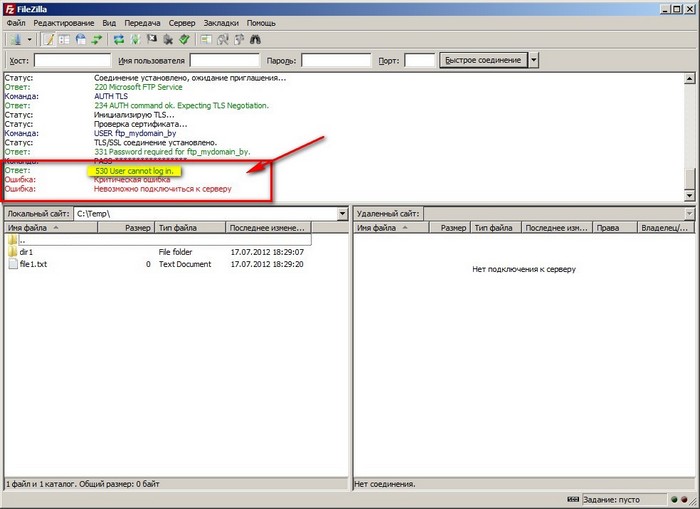Viewport: 700px width, 509px height.
Task: Cancel the current operation
Action: (x=151, y=40)
